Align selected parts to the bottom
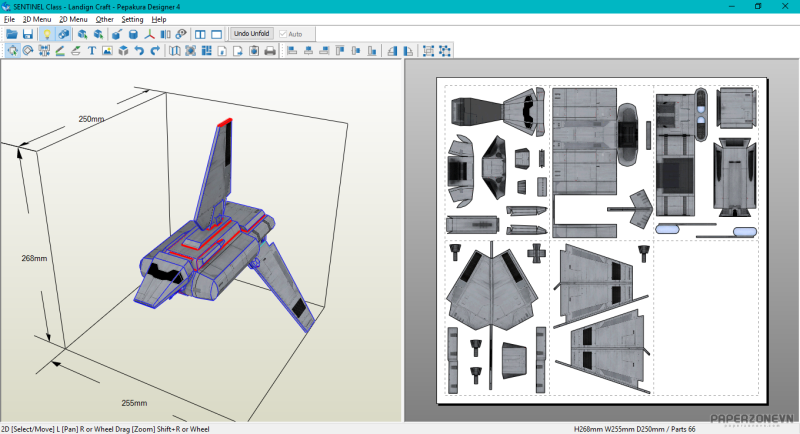Viewport: 800px width, 434px height. 372,50
